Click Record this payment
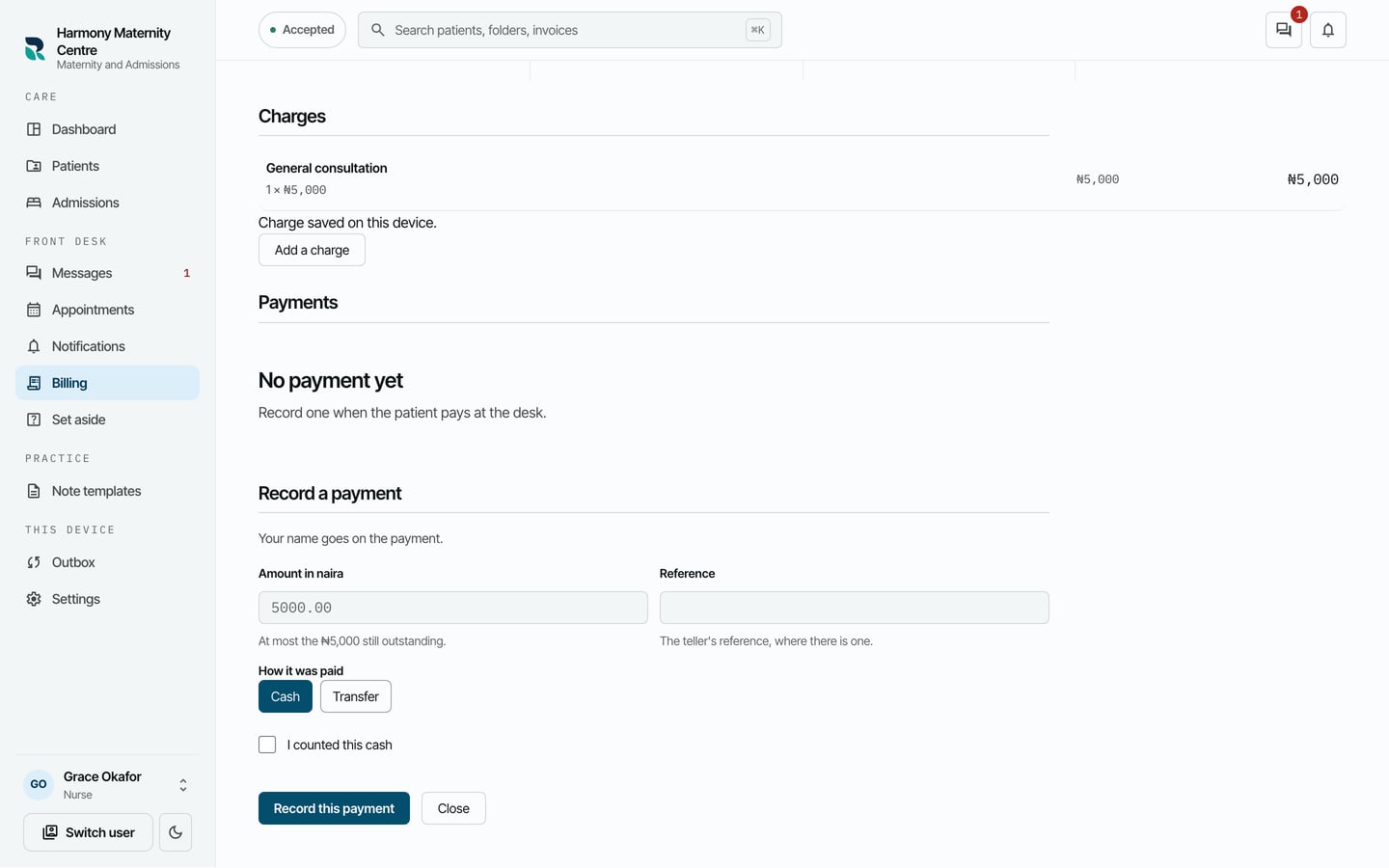The image size is (1389, 868). (334, 808)
